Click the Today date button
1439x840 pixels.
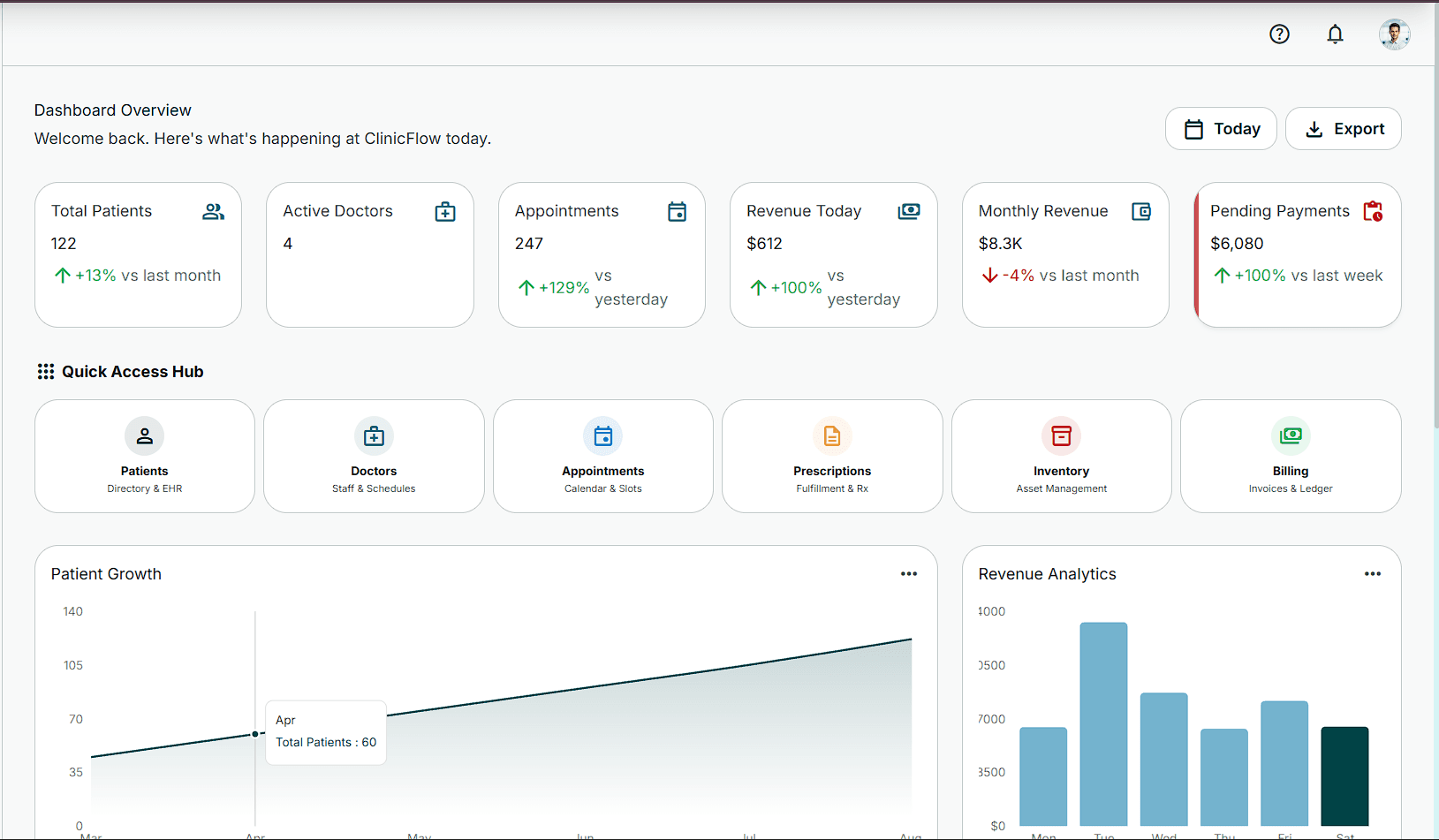click(x=1221, y=129)
